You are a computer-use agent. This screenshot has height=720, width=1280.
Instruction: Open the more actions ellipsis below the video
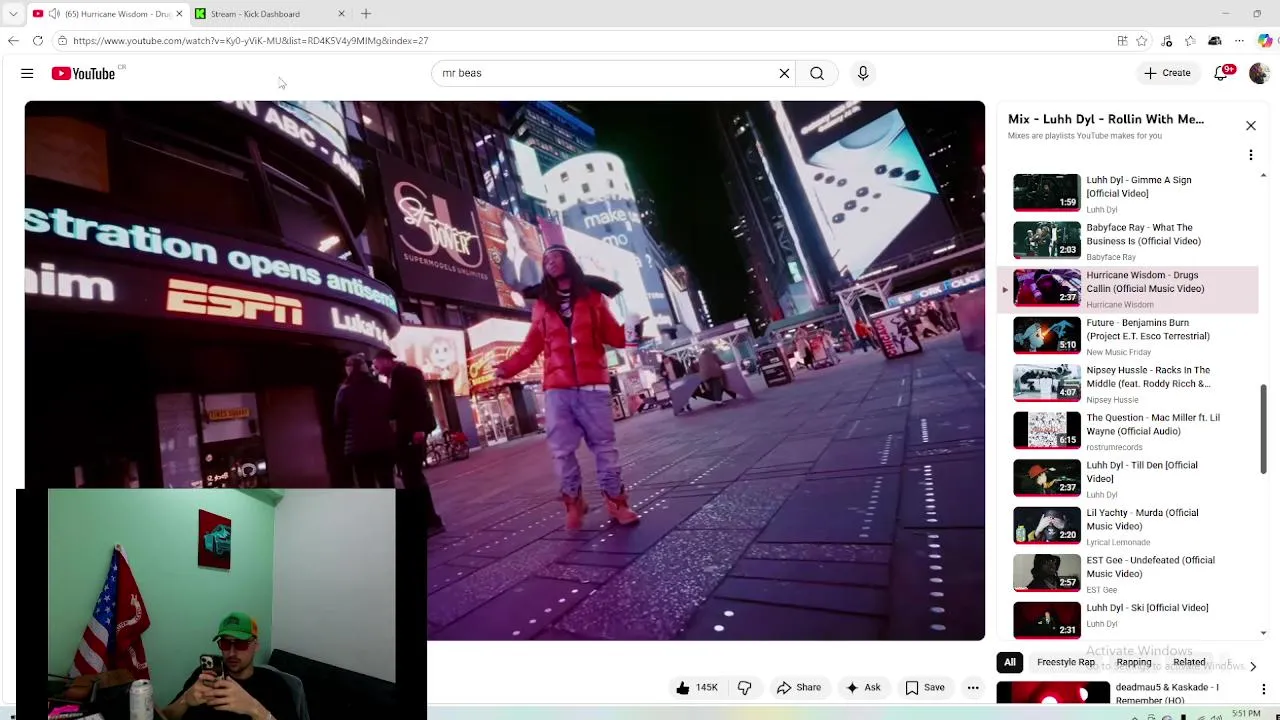973,688
